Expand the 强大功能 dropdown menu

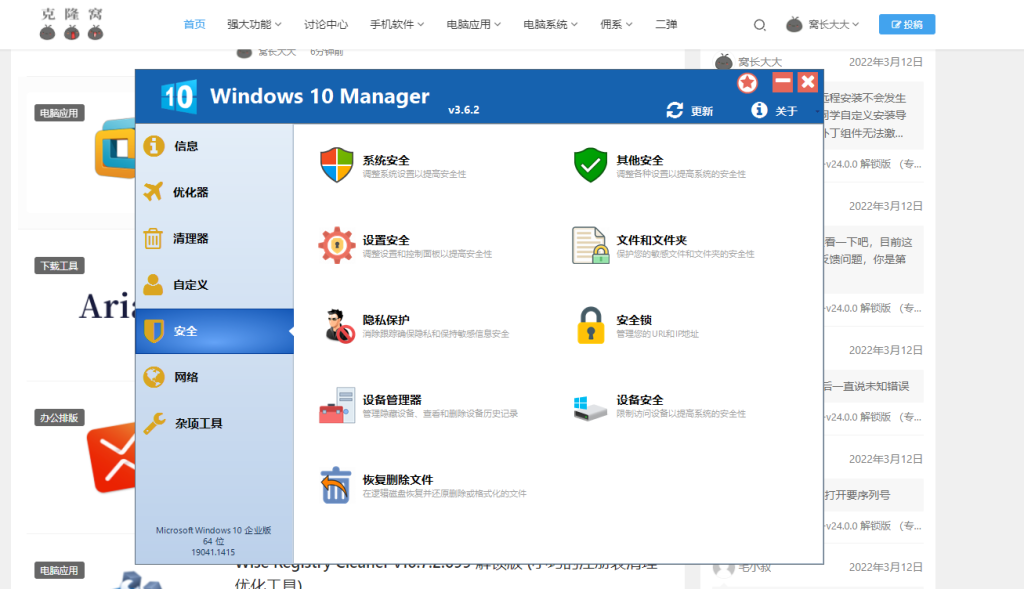click(254, 24)
